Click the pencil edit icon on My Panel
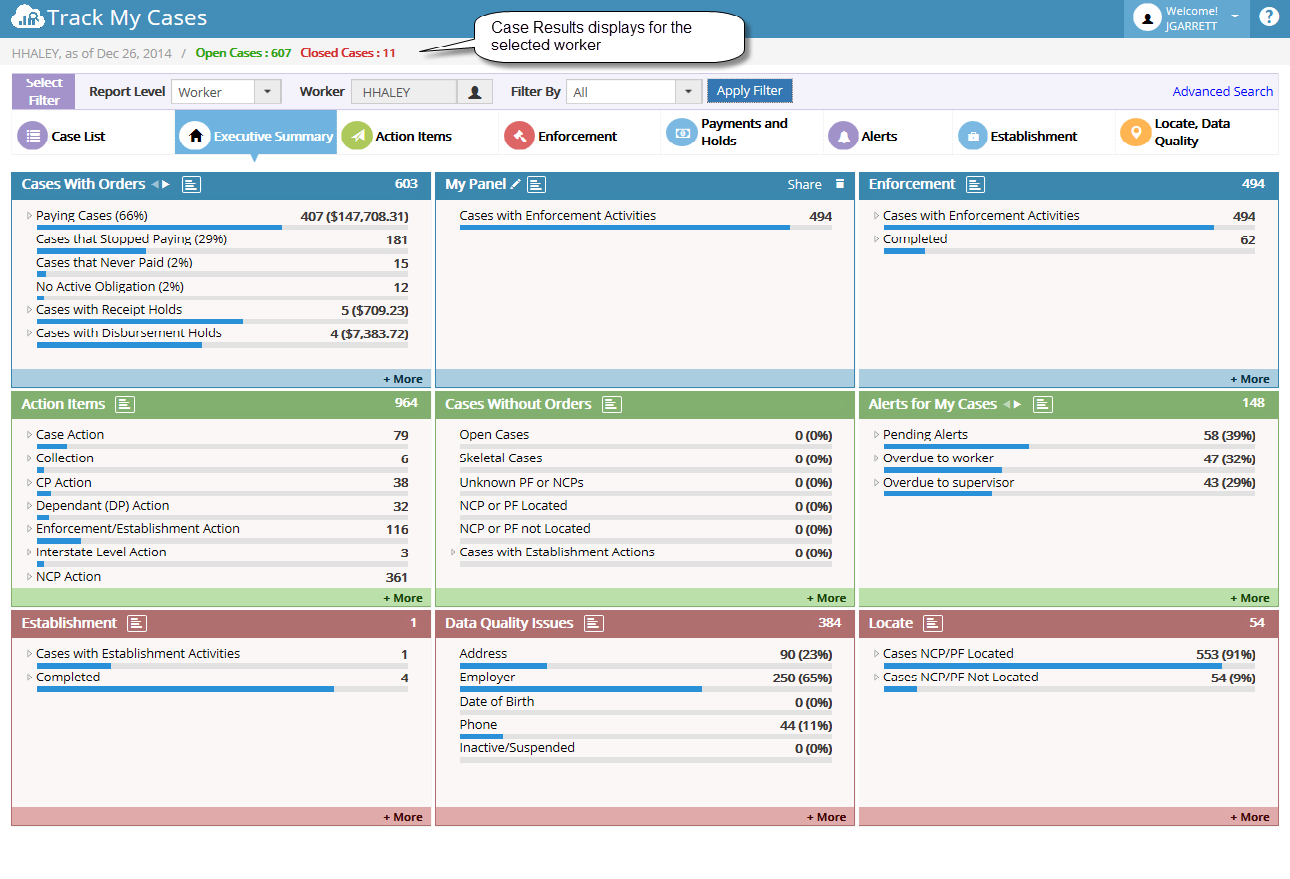The height and width of the screenshot is (879, 1290). 515,184
